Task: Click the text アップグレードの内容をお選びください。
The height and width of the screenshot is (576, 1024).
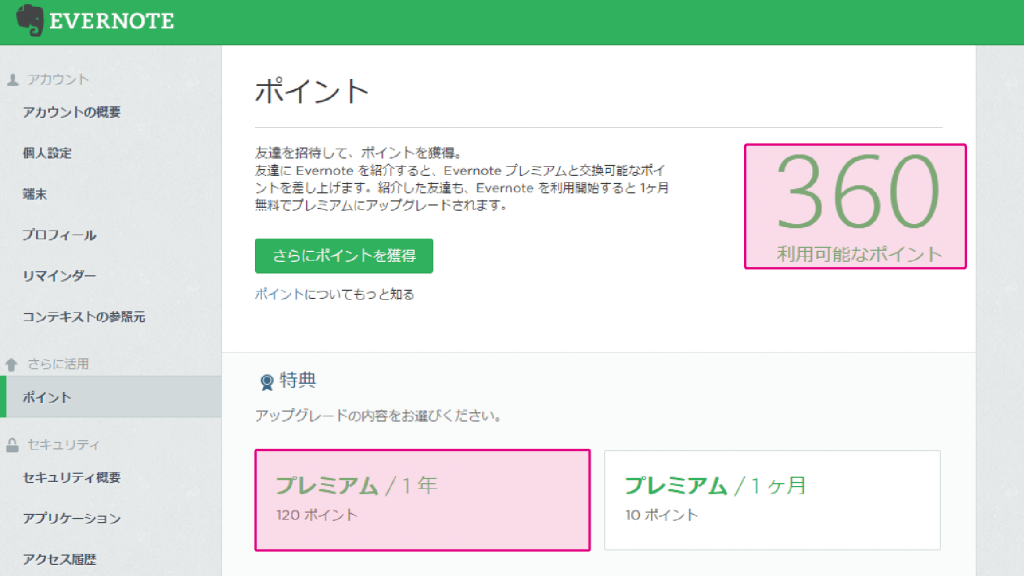Action: [x=379, y=416]
